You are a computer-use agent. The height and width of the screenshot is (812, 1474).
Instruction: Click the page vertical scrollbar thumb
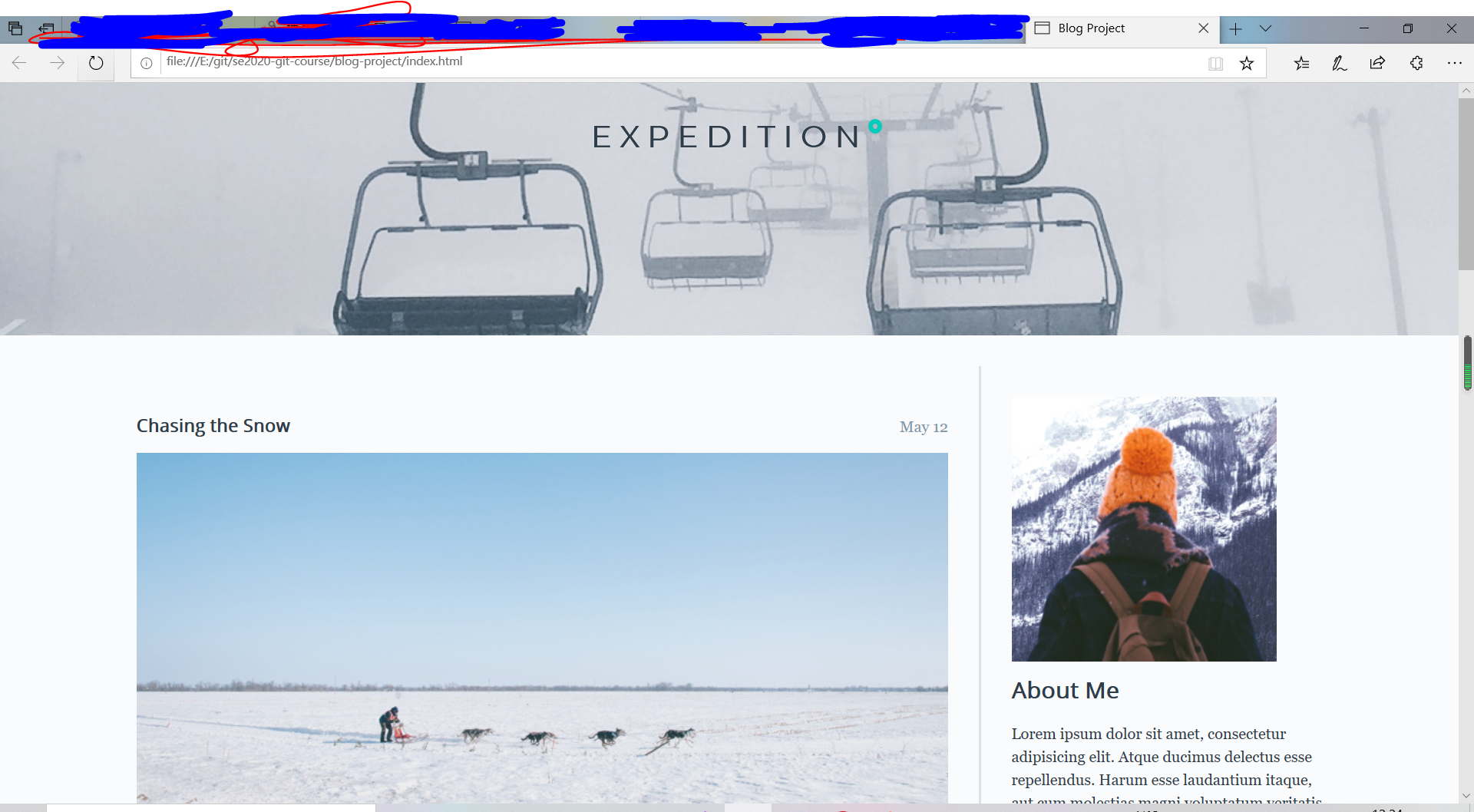tap(1466, 183)
